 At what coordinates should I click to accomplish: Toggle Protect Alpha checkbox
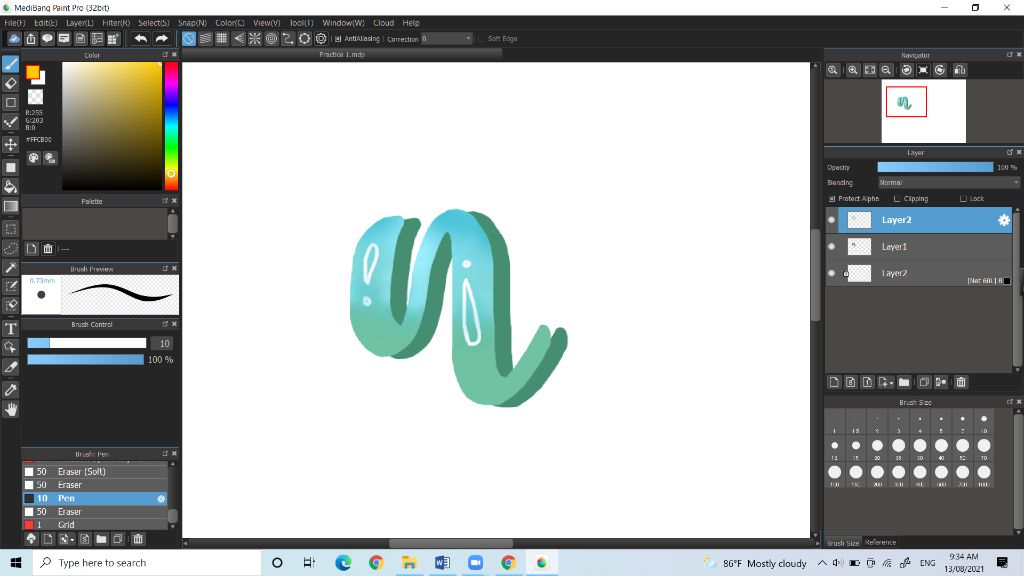pyautogui.click(x=832, y=199)
